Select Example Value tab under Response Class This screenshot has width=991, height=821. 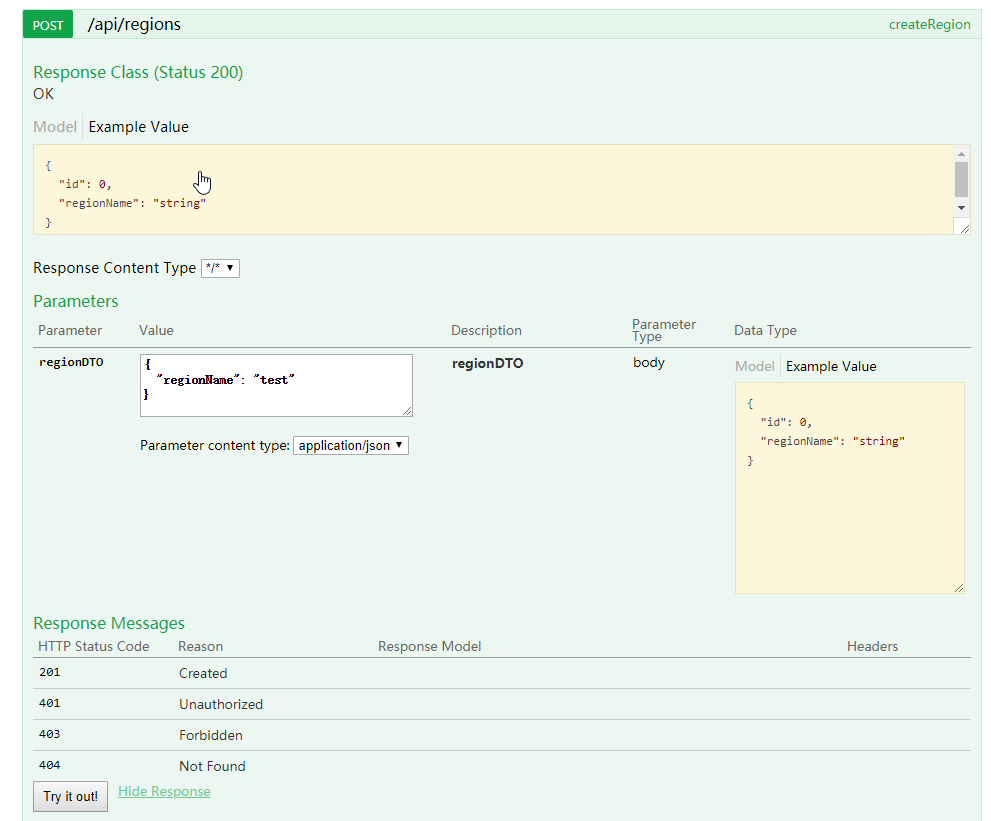138,127
